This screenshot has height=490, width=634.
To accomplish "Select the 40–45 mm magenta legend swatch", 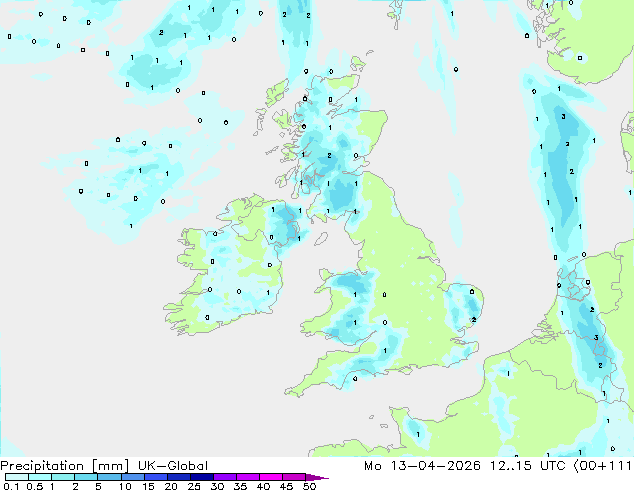I will tap(271, 477).
